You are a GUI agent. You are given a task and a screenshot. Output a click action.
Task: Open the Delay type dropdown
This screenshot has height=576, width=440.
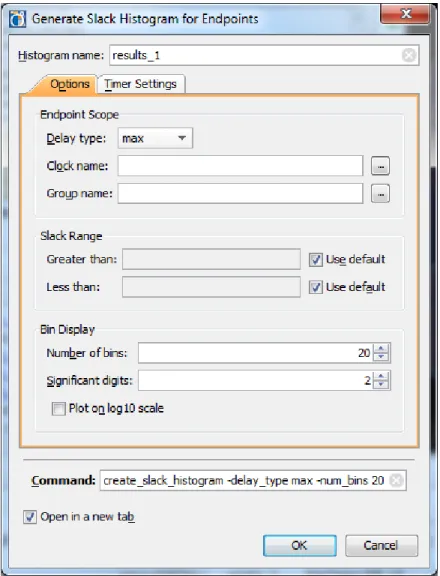click(155, 138)
